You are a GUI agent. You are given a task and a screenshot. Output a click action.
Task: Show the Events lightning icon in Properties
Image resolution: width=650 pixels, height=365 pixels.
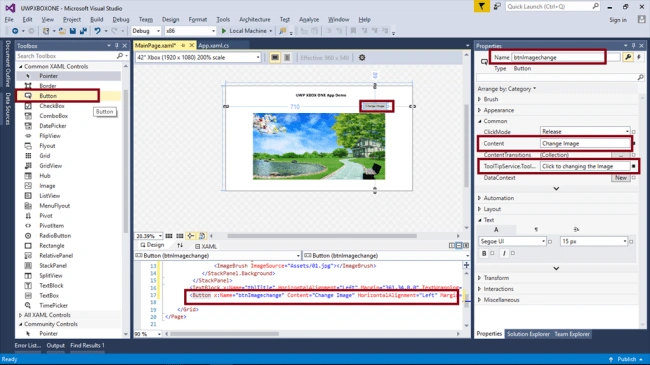[x=639, y=57]
